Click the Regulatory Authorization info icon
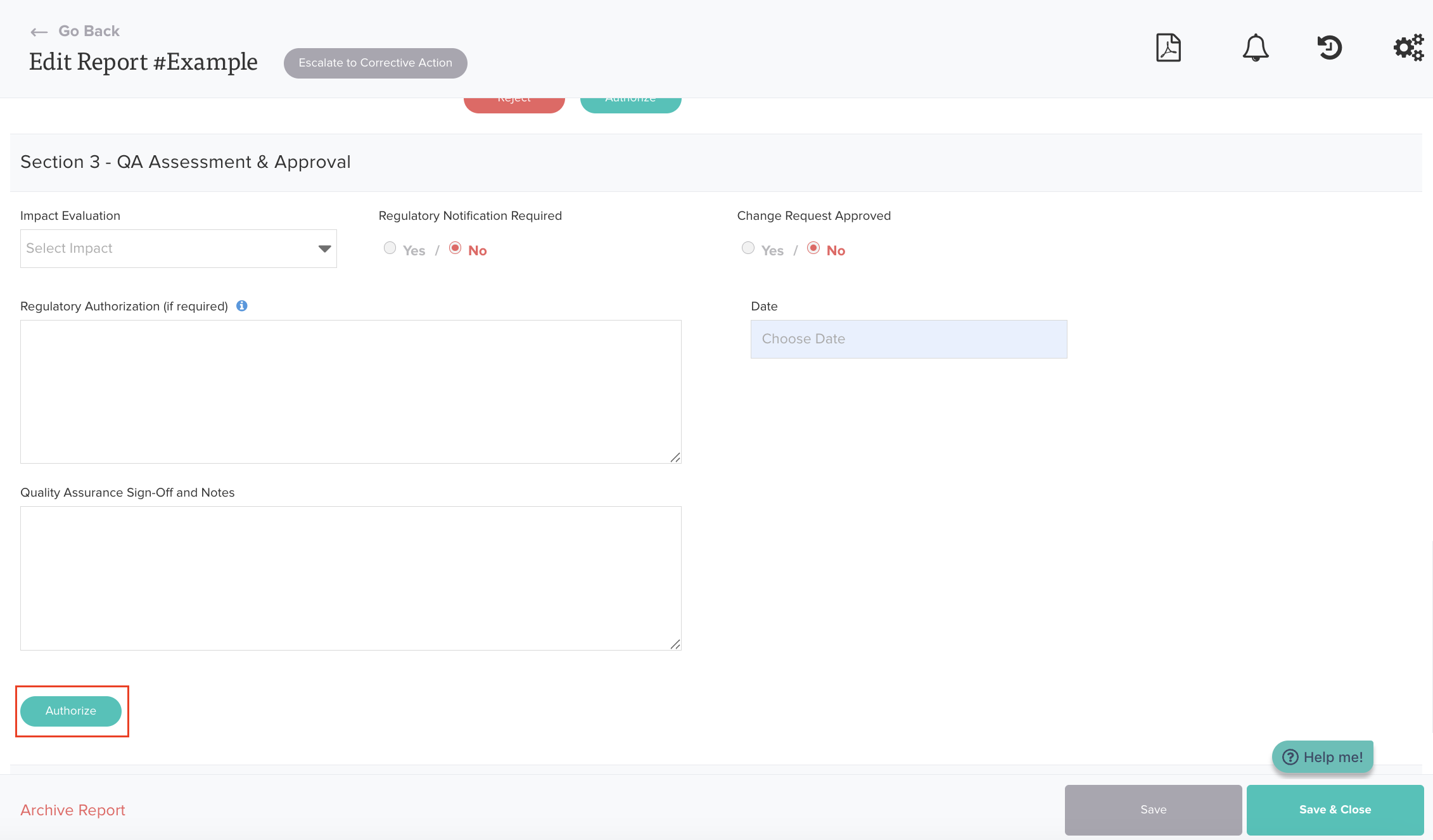The width and height of the screenshot is (1433, 840). click(242, 306)
